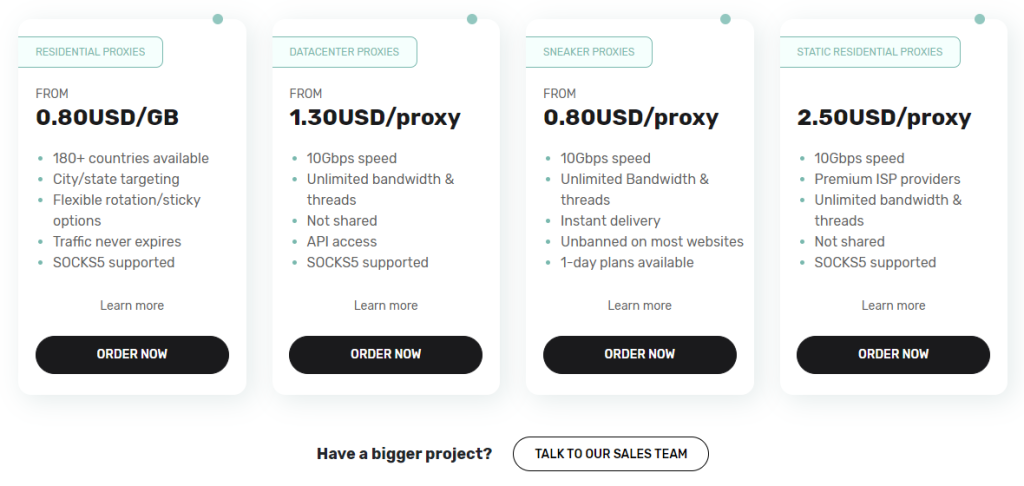Select the Static Residential Proxies label tag
Viewport: 1024px width, 486px height.
coord(870,52)
